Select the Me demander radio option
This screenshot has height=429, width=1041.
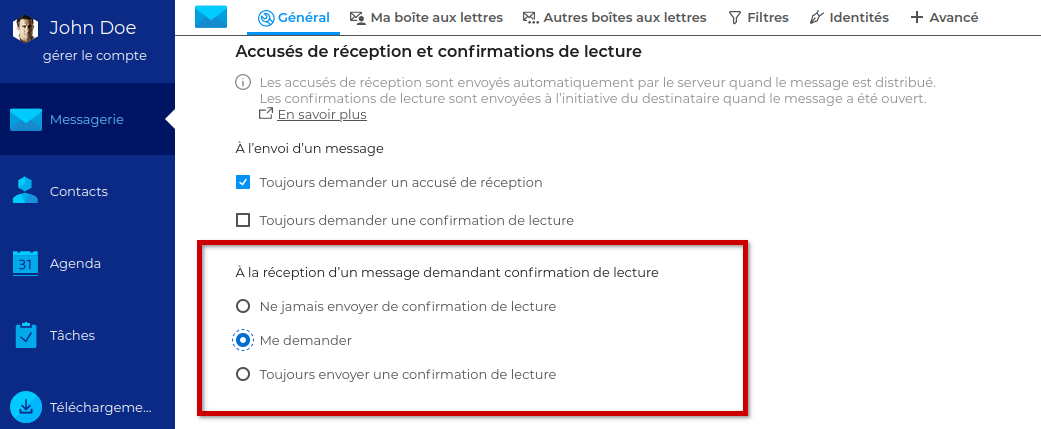[243, 340]
